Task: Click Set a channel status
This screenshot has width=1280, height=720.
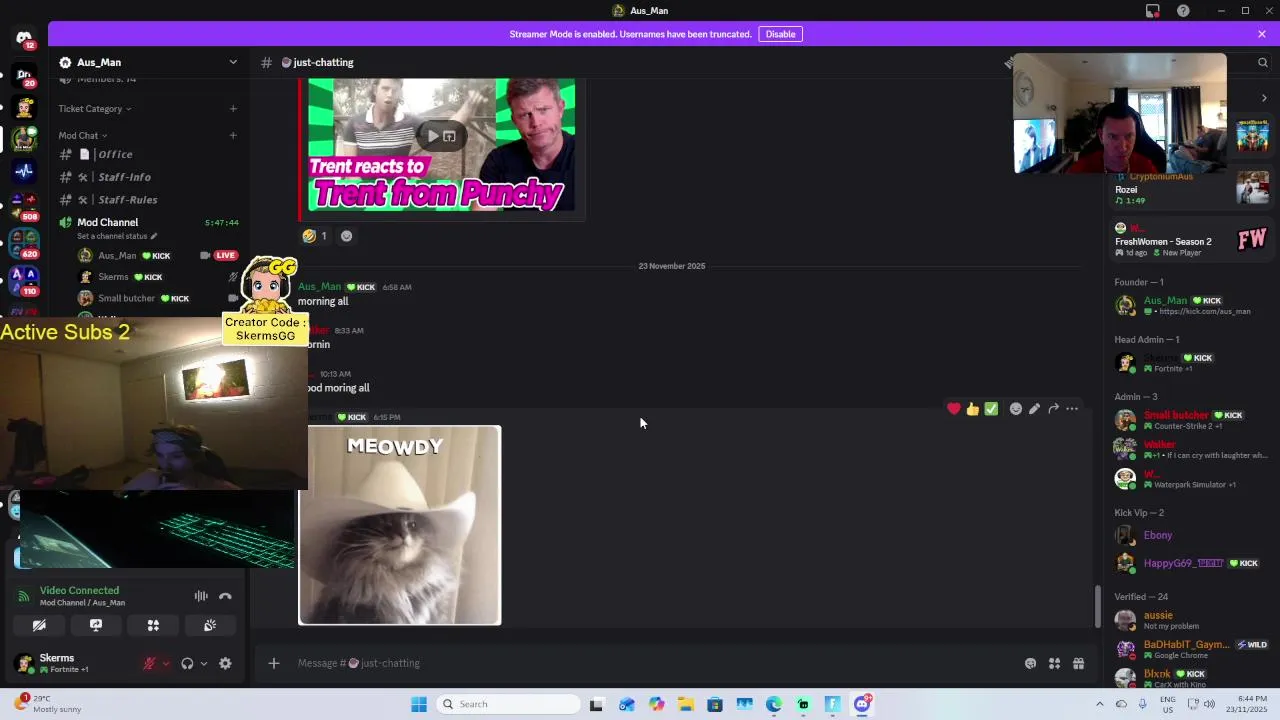Action: [x=117, y=236]
